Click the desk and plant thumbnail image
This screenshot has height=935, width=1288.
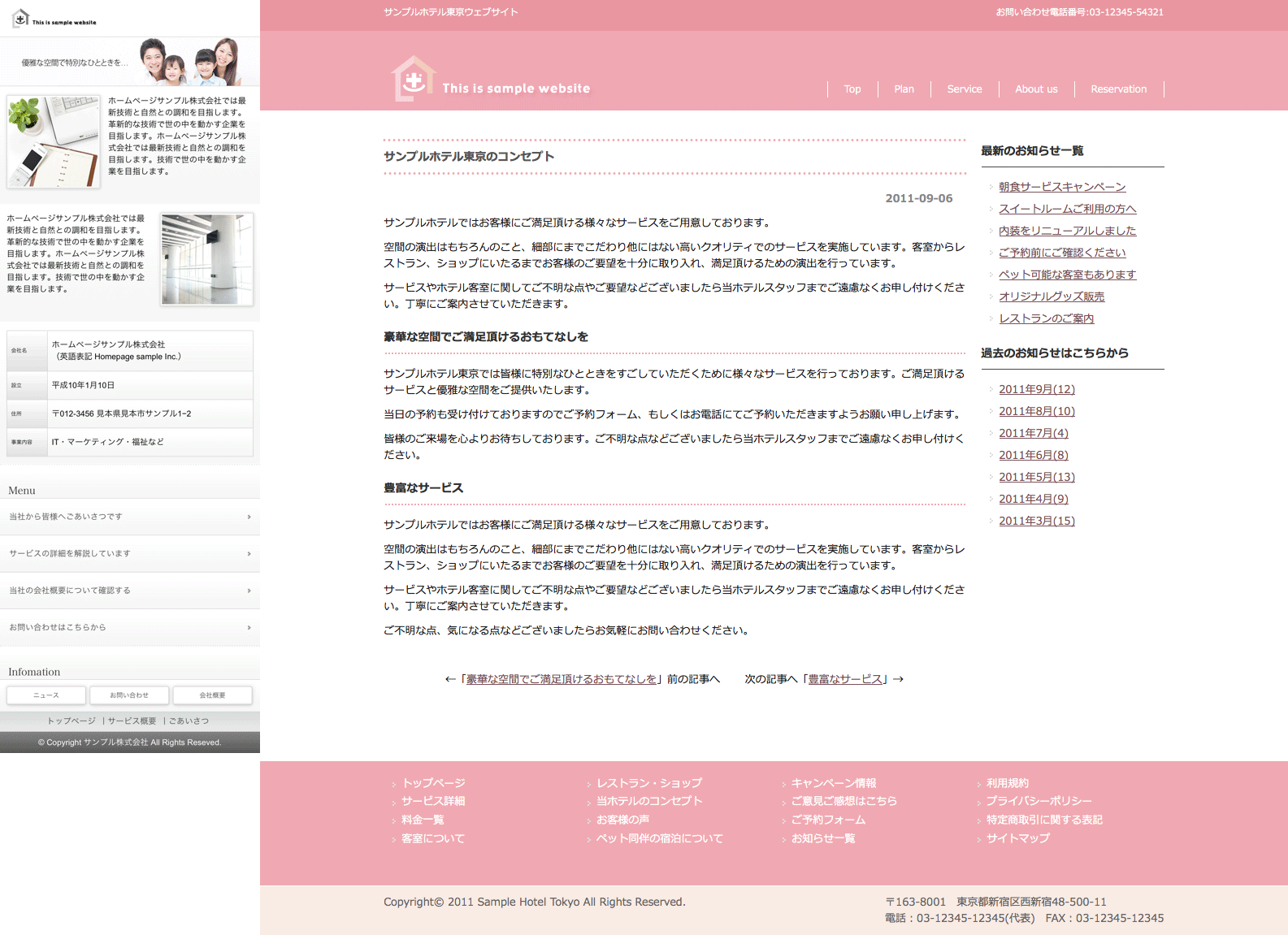tap(54, 141)
